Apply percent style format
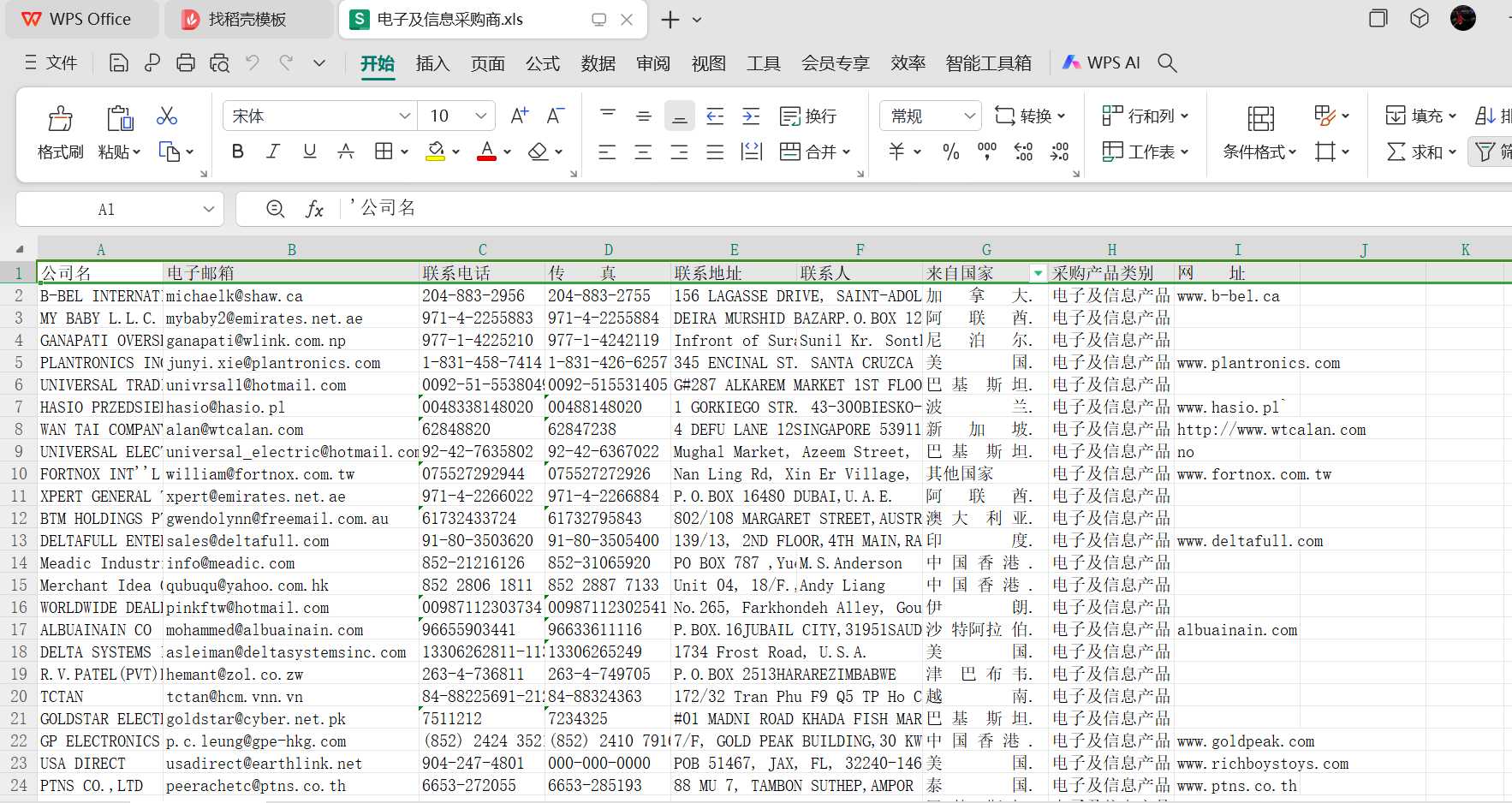This screenshot has width=1512, height=803. [950, 152]
